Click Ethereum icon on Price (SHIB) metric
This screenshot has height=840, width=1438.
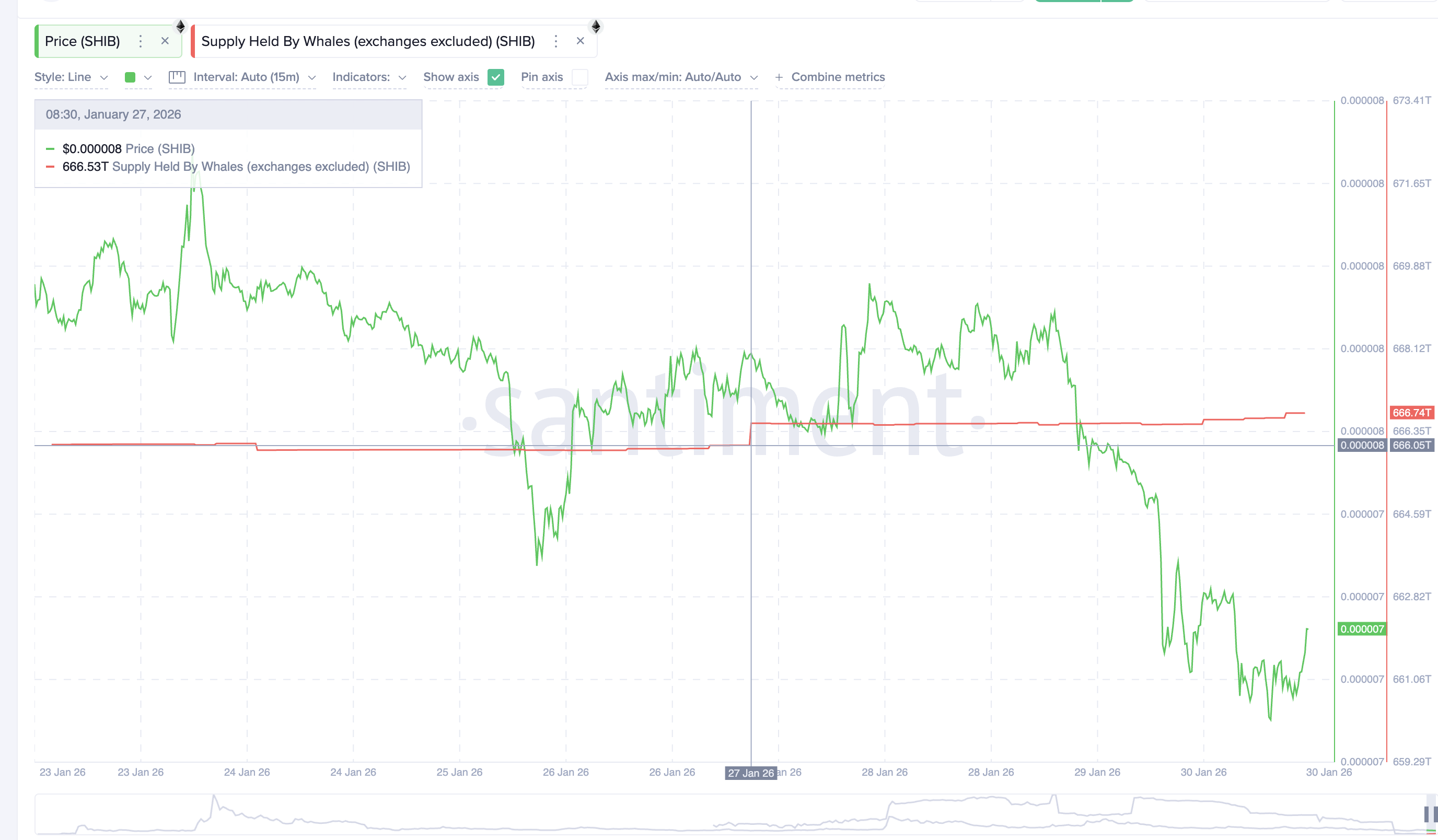click(180, 26)
